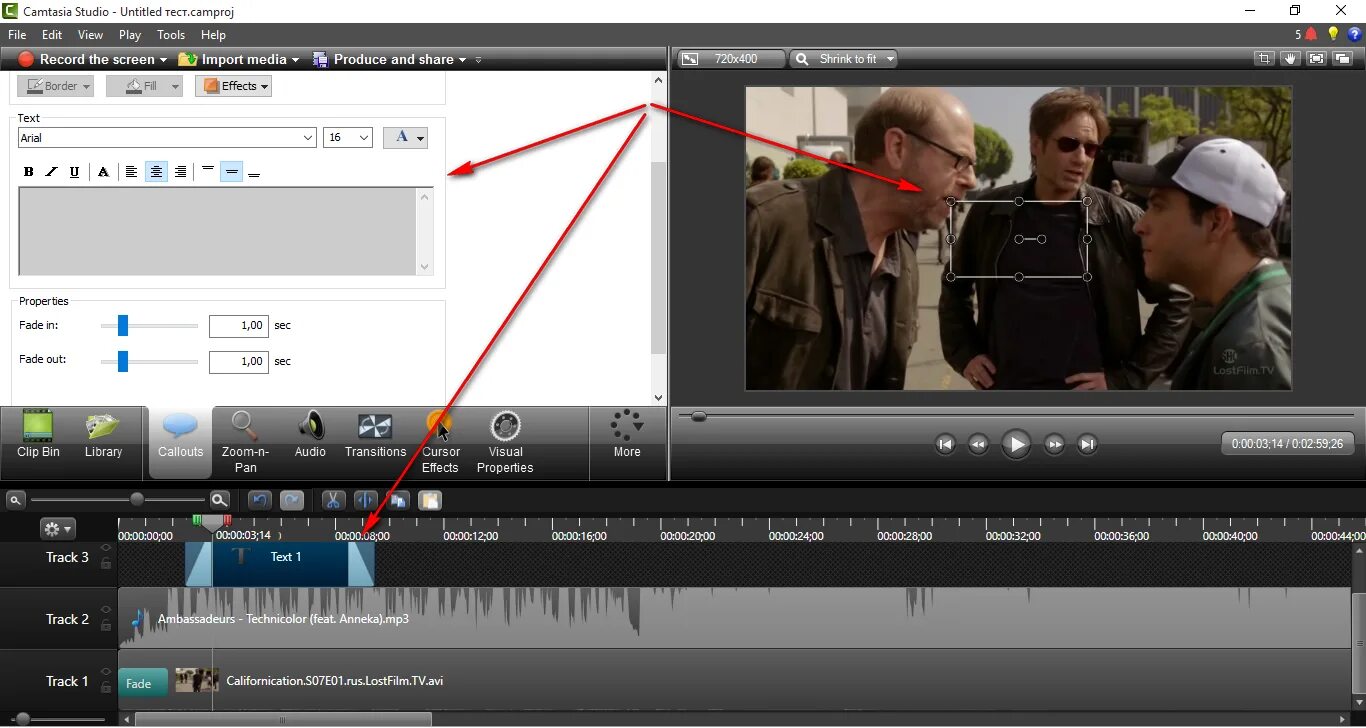Image resolution: width=1366 pixels, height=728 pixels.
Task: Click the timeline Redo button
Action: pos(292,500)
